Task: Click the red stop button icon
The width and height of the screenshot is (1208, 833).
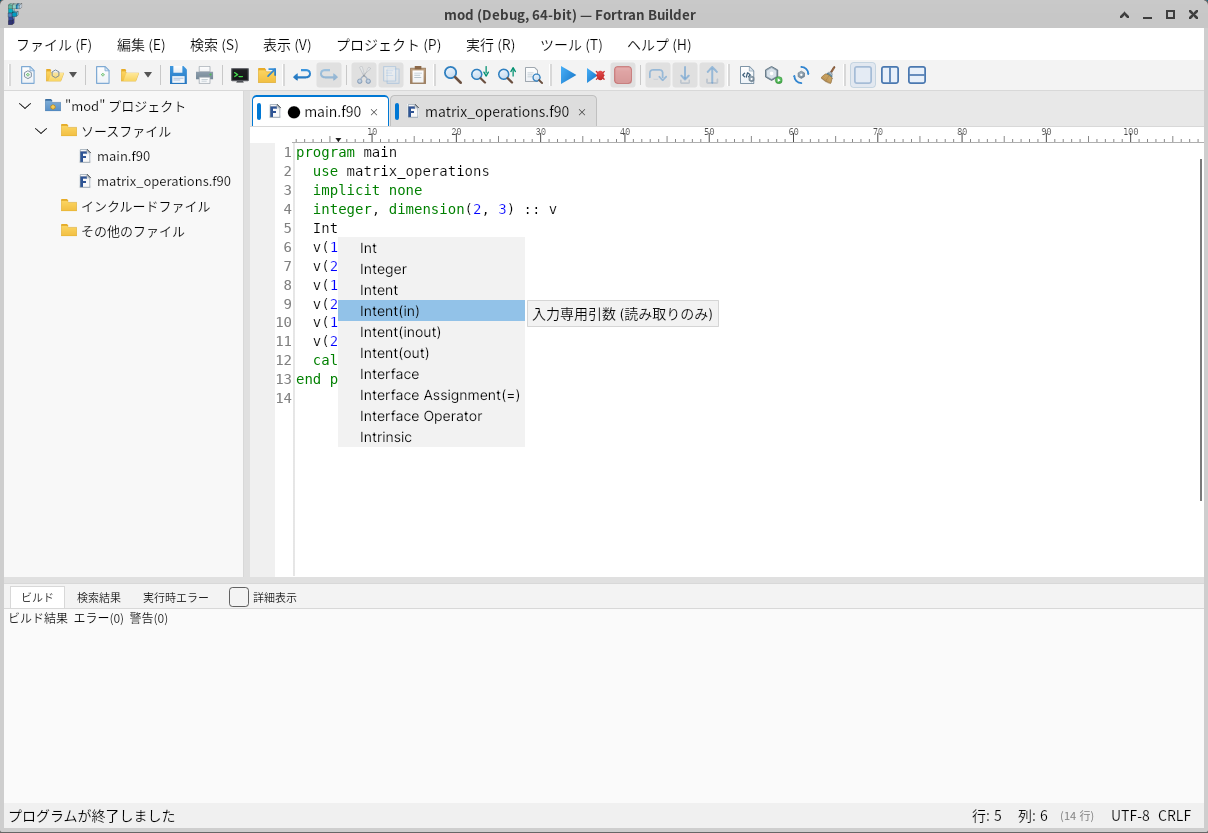Action: pyautogui.click(x=623, y=75)
